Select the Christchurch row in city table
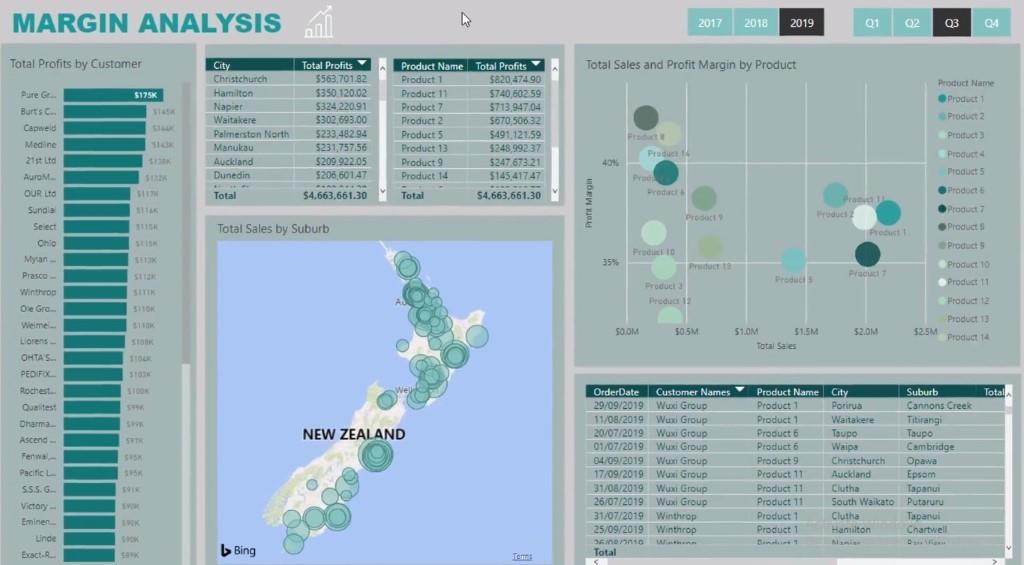 (291, 79)
